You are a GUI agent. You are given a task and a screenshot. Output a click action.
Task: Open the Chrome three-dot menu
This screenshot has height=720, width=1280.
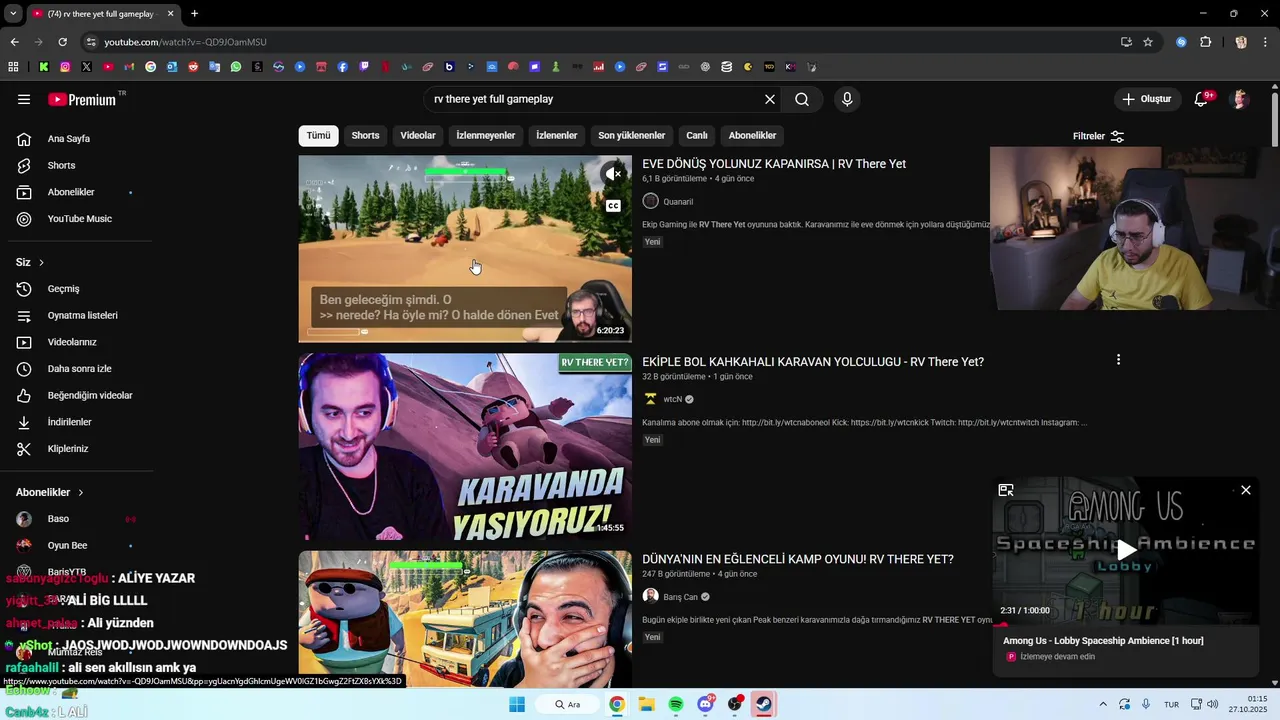pyautogui.click(x=1265, y=42)
